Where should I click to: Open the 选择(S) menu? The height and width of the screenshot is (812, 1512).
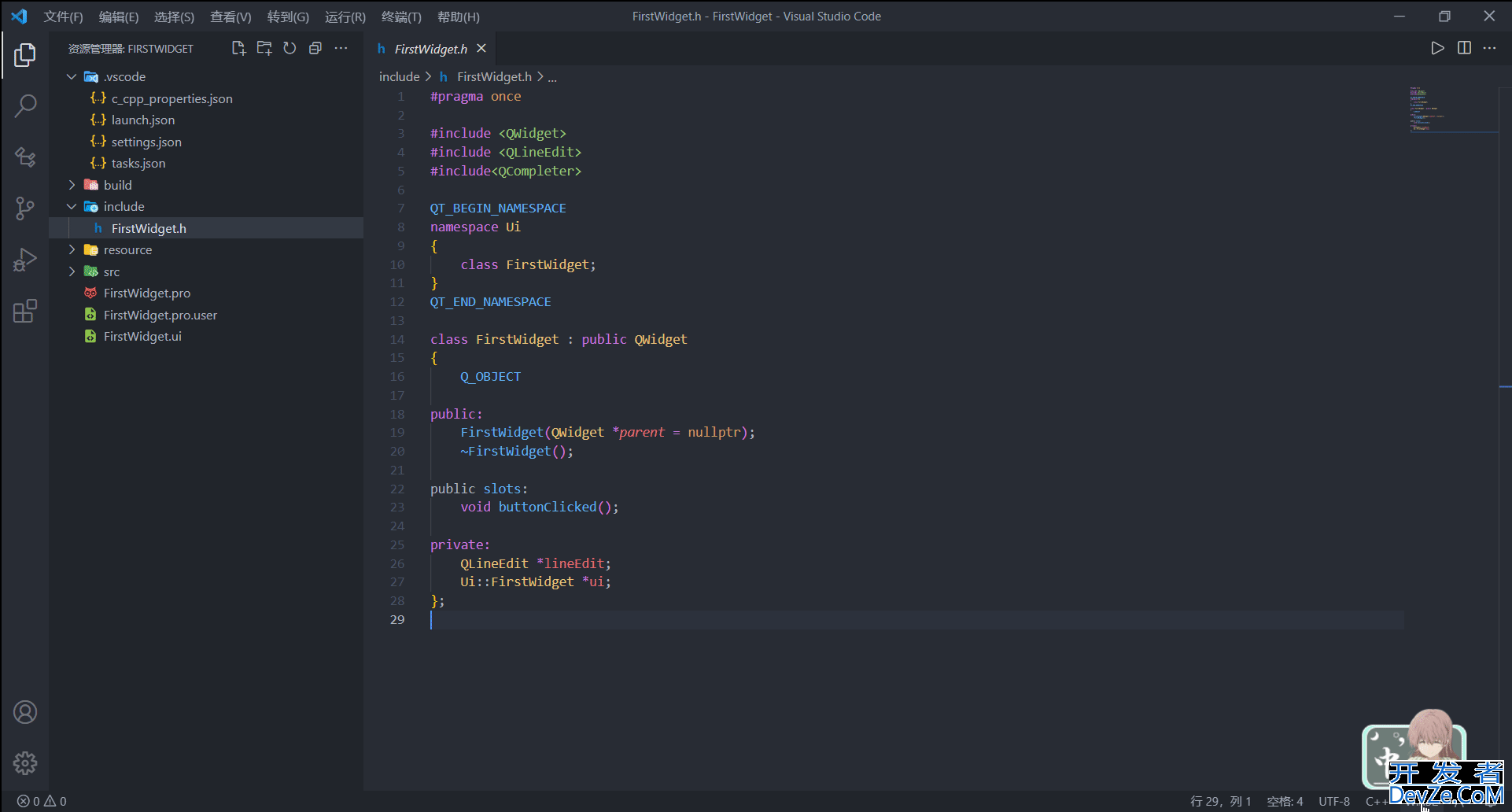click(174, 17)
